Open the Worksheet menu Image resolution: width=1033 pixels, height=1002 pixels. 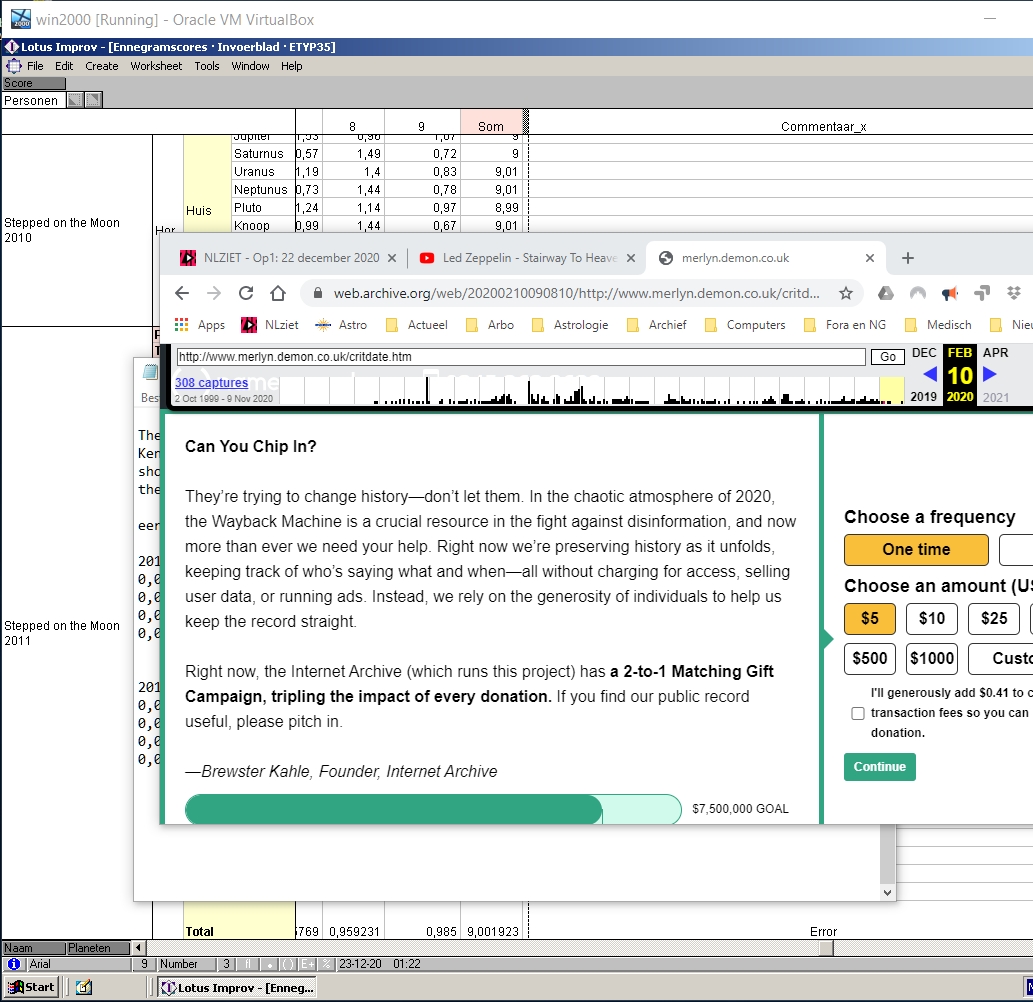click(156, 66)
